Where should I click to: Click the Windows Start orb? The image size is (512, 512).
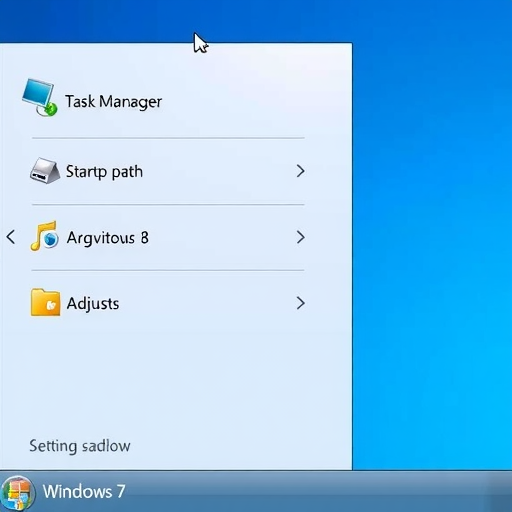click(17, 493)
